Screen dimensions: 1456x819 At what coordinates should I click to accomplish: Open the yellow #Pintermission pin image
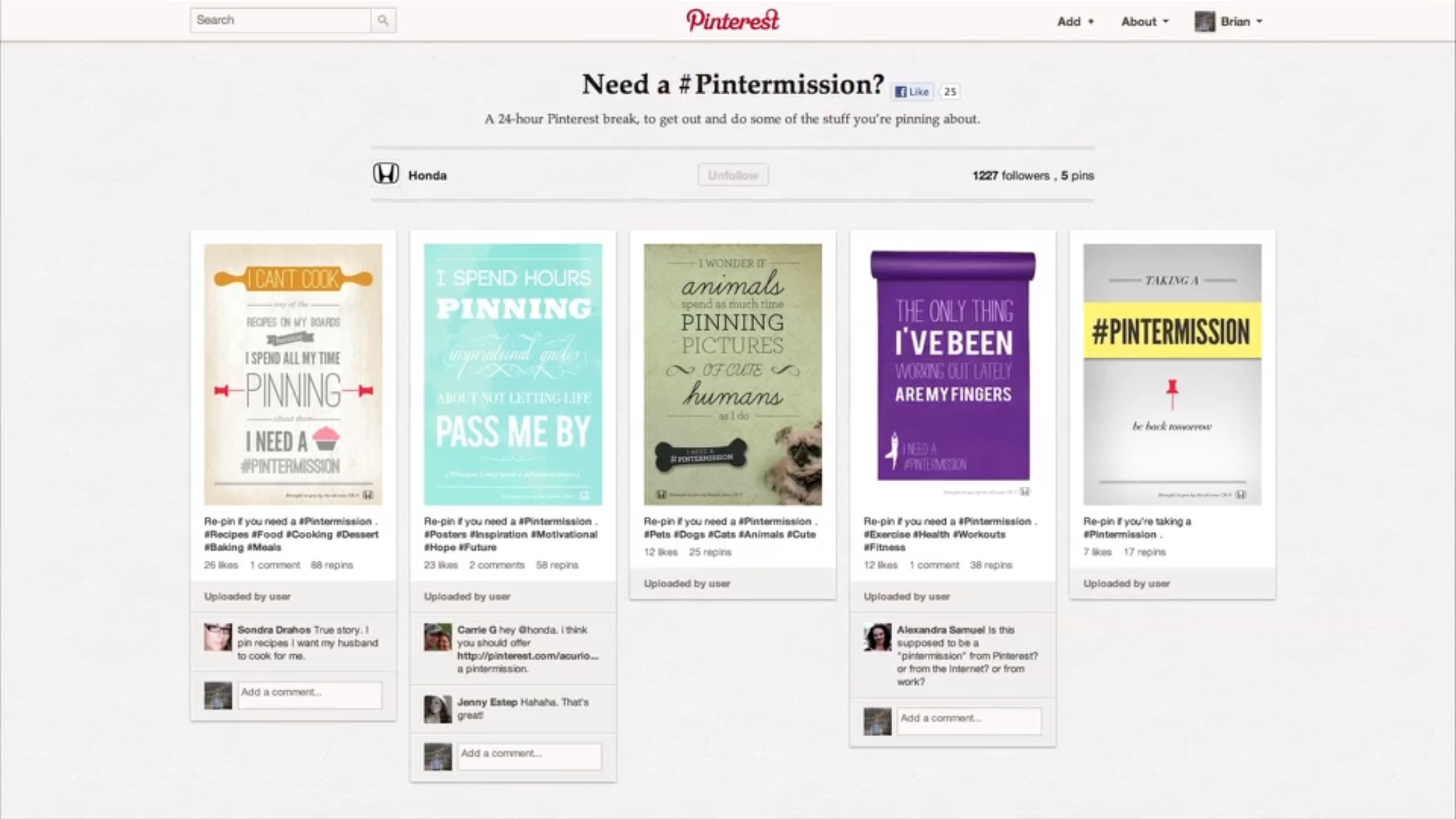[1172, 374]
